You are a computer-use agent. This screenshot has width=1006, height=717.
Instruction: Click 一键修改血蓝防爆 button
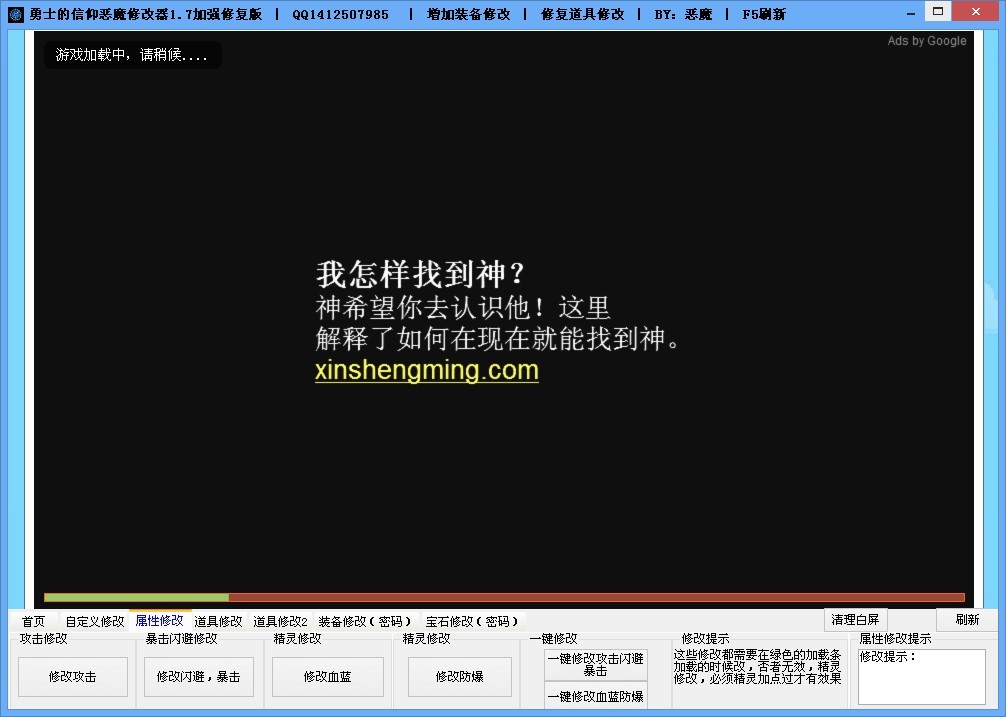coord(595,696)
